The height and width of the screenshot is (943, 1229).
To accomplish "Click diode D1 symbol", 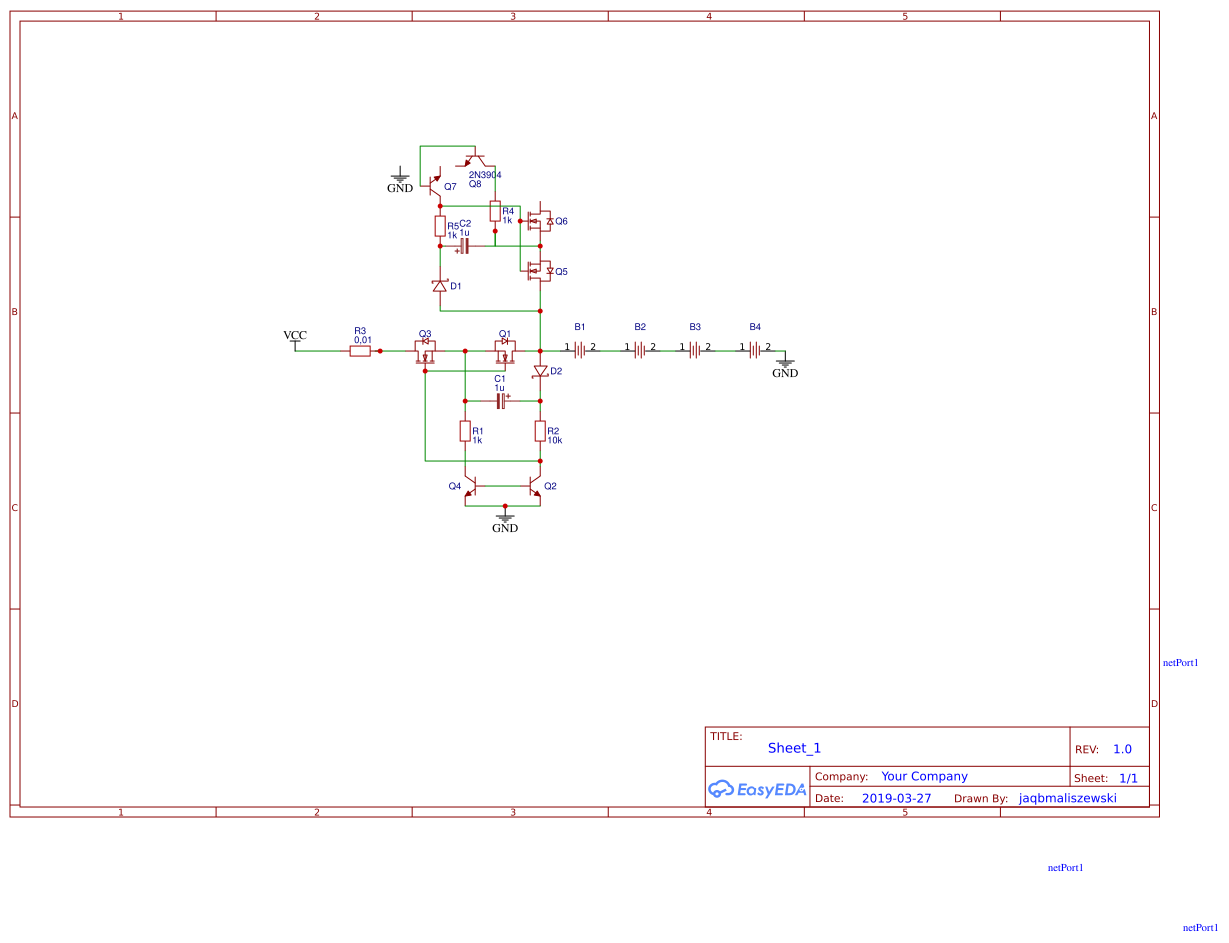I will [x=441, y=284].
